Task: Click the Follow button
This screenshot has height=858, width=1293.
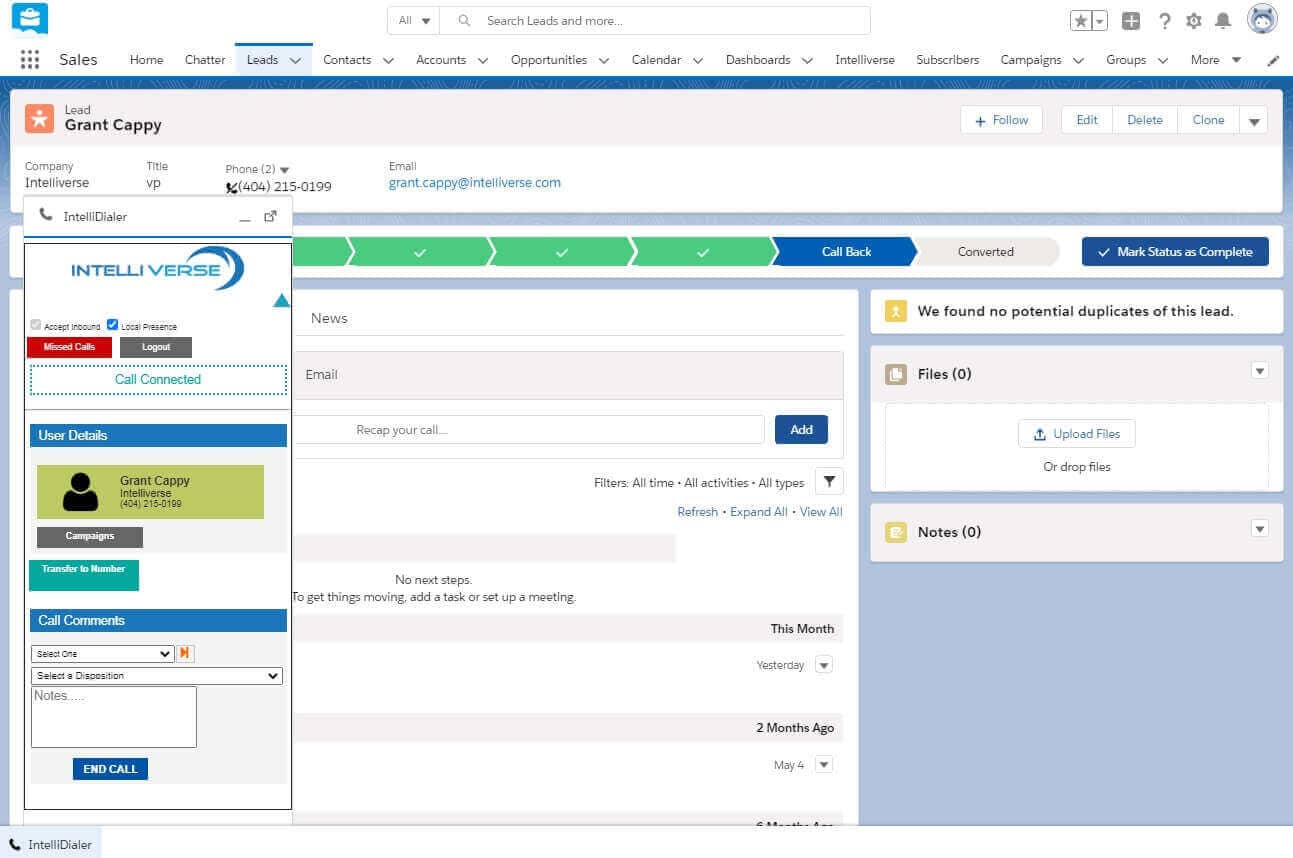Action: (1002, 120)
